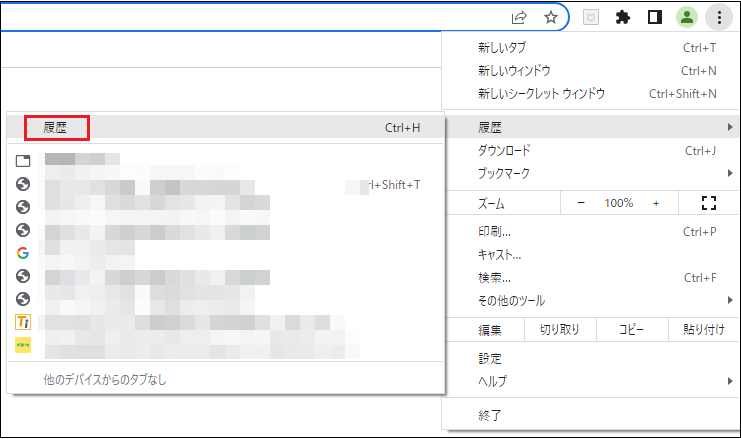The width and height of the screenshot is (741, 439).
Task: Decrease zoom with the minus button
Action: click(581, 203)
